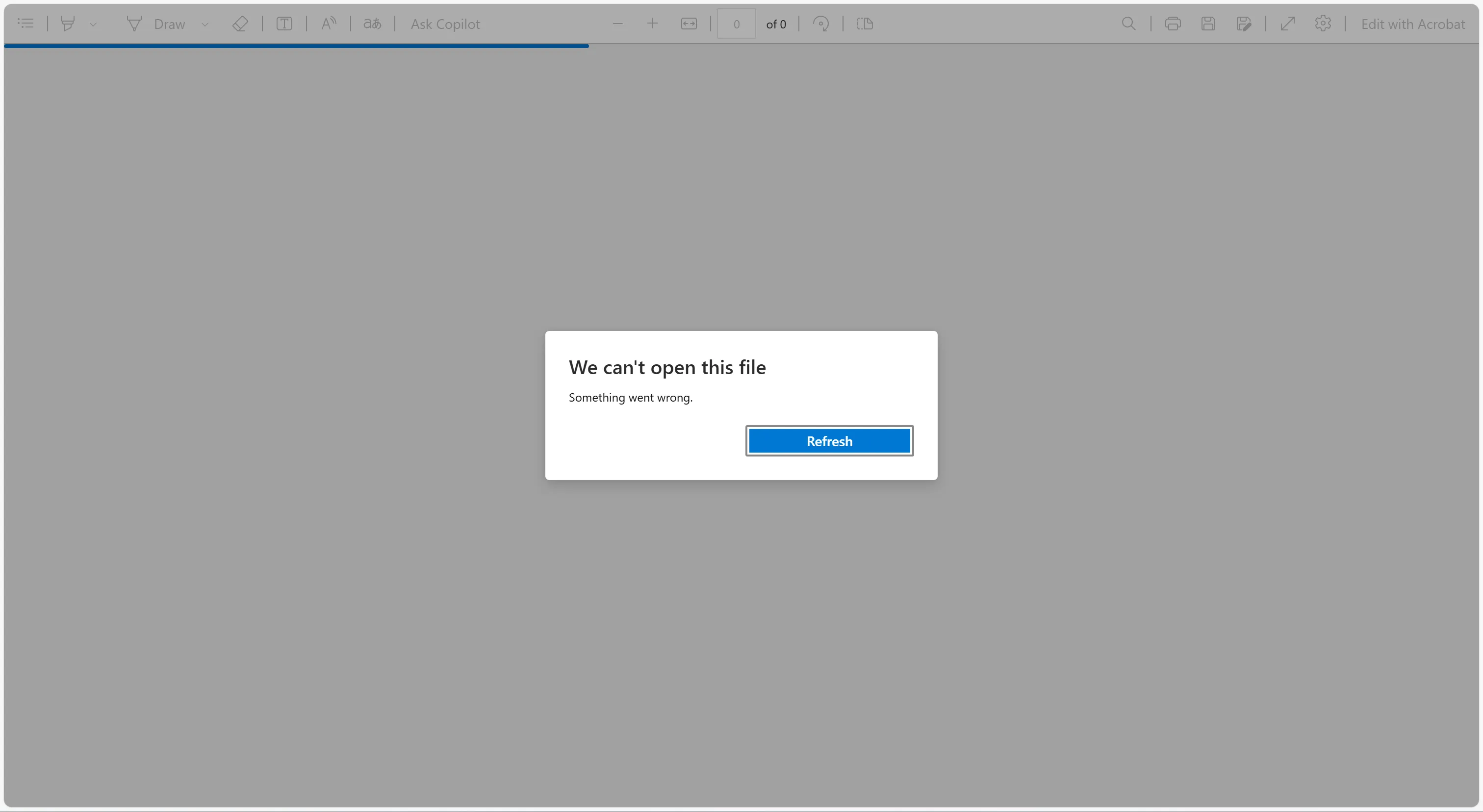Expand the Highlight color dropdown arrow
Viewport: 1483px width, 812px height.
tap(93, 24)
